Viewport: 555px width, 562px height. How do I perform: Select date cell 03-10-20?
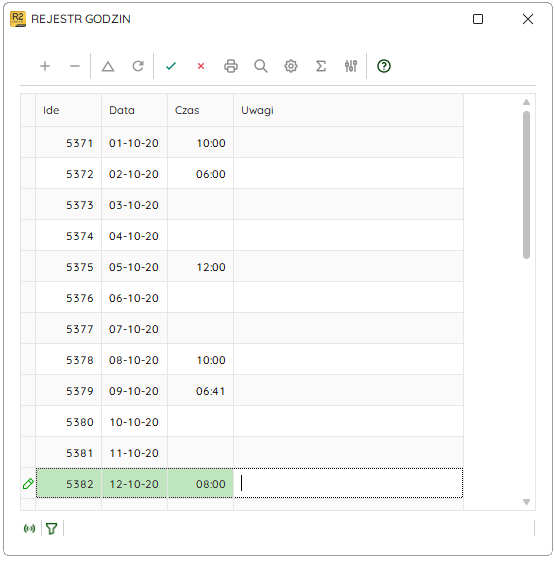click(x=134, y=205)
